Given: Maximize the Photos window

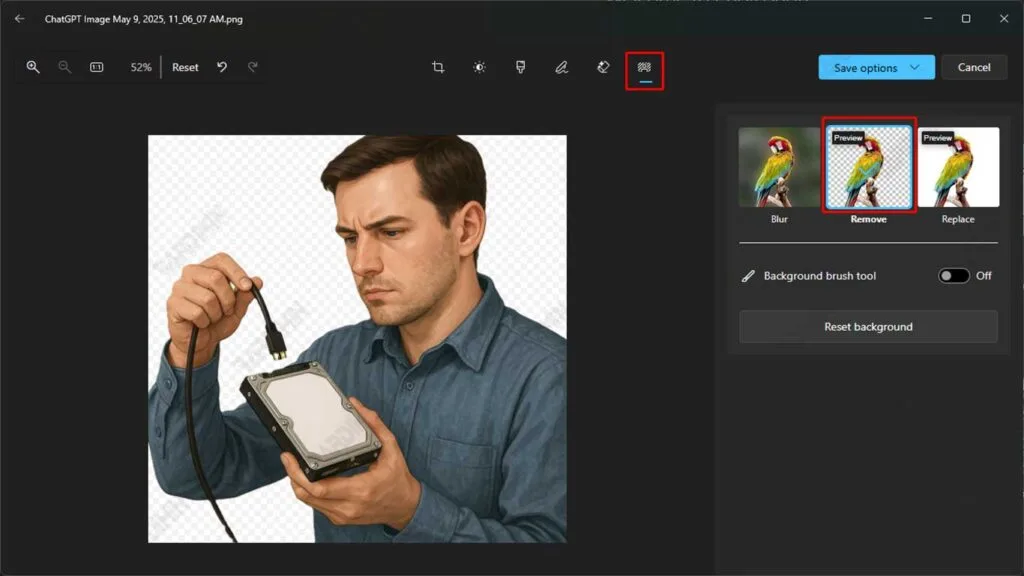Looking at the screenshot, I should tap(966, 18).
